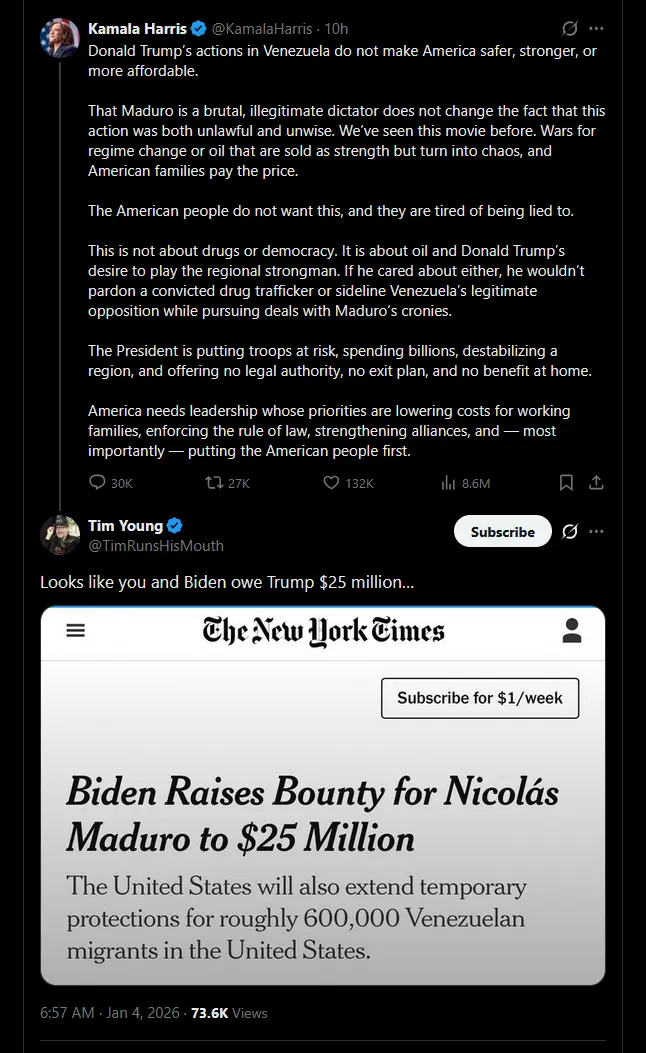The image size is (646, 1053).
Task: Subscribe to Tim Young
Action: (502, 531)
